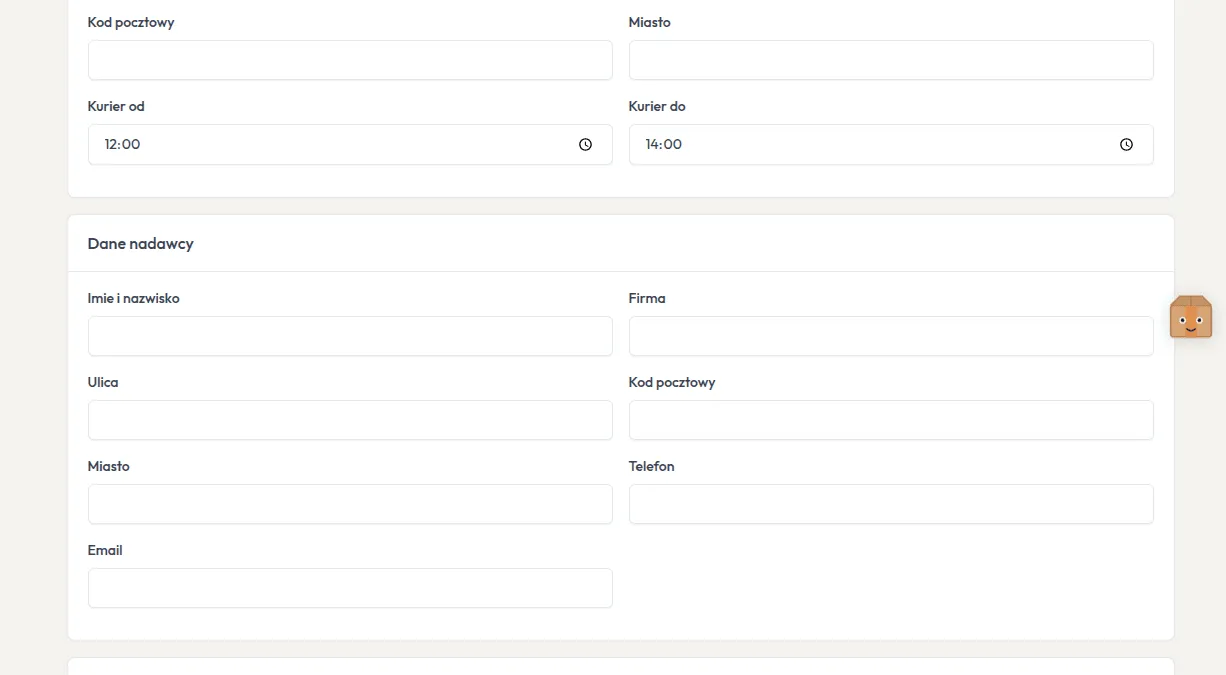The width and height of the screenshot is (1226, 675).
Task: Select the Kurier do label
Action: 657,106
